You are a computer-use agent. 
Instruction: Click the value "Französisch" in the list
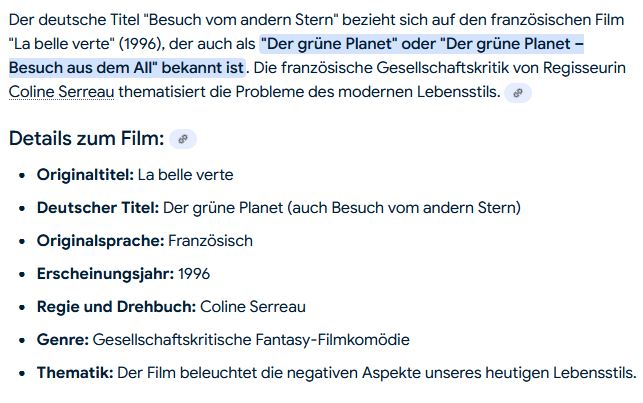click(210, 241)
